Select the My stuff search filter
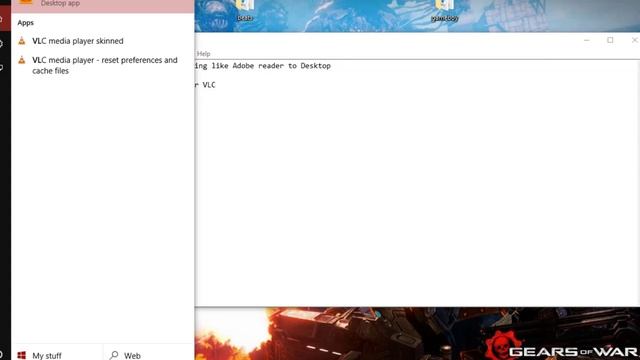The height and width of the screenshot is (360, 640). pyautogui.click(x=57, y=356)
